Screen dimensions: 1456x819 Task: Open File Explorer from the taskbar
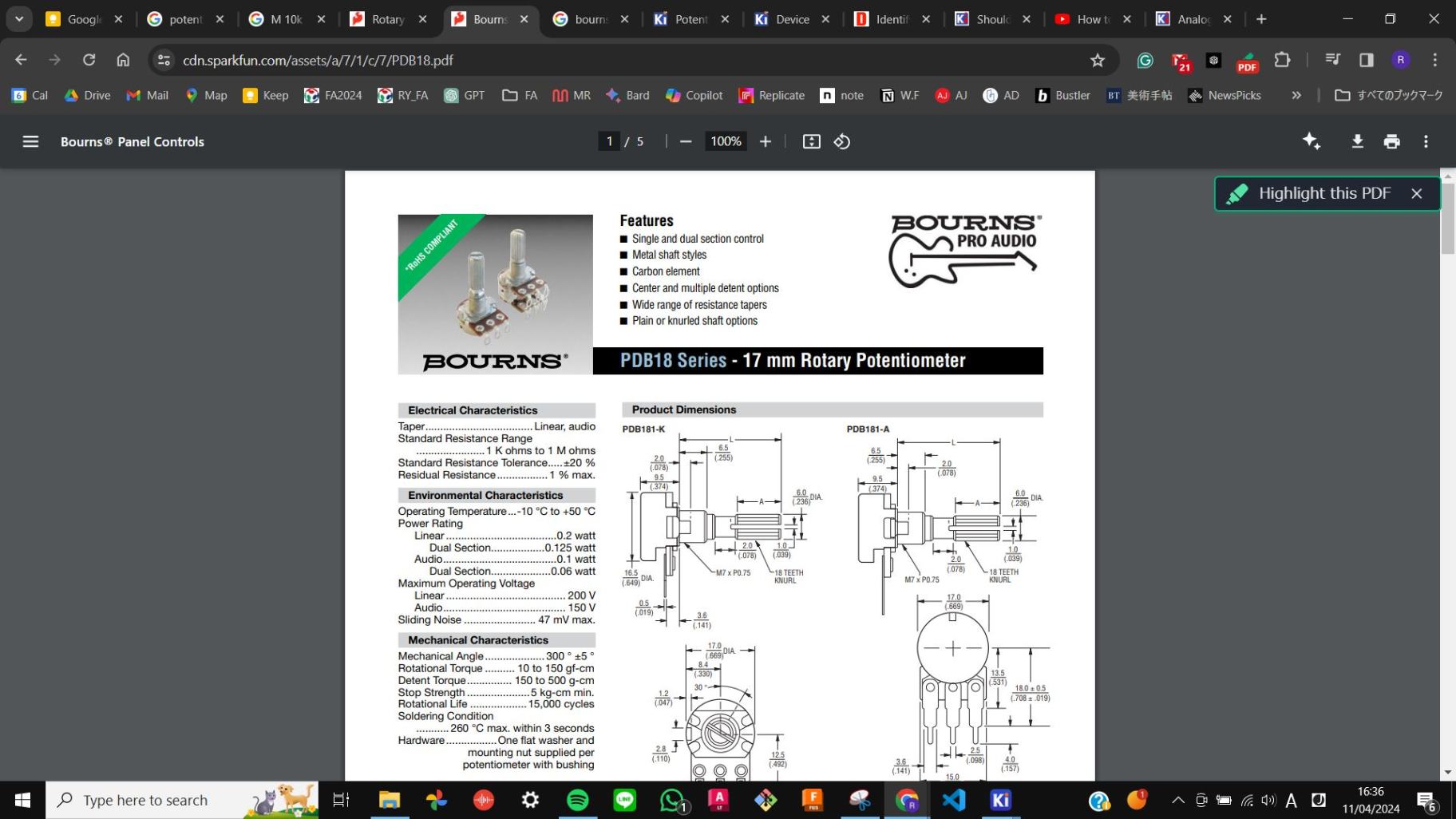(390, 800)
